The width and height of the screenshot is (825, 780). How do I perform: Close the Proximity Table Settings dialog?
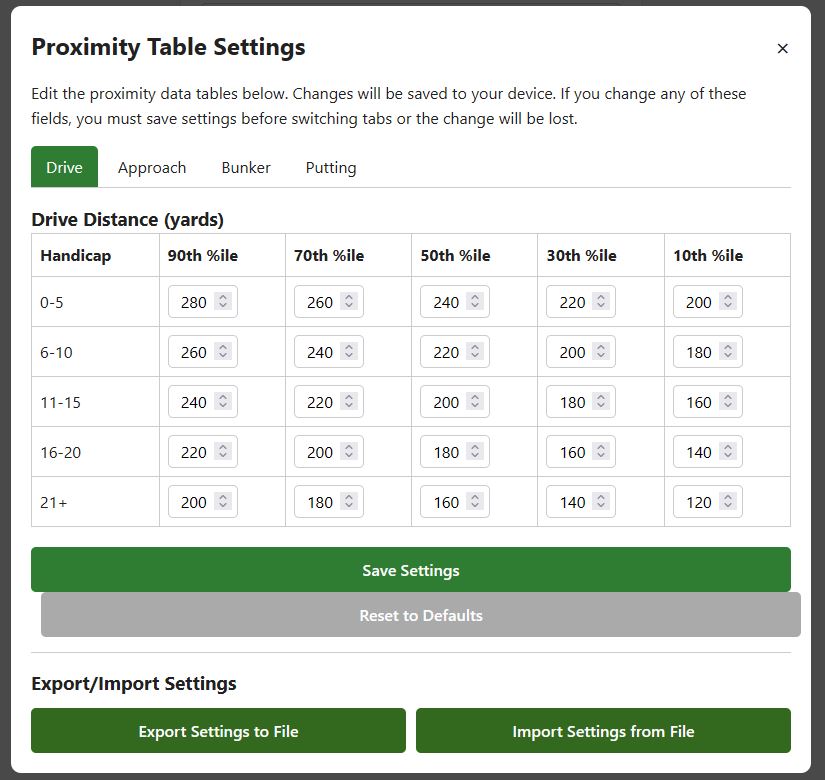coord(782,48)
